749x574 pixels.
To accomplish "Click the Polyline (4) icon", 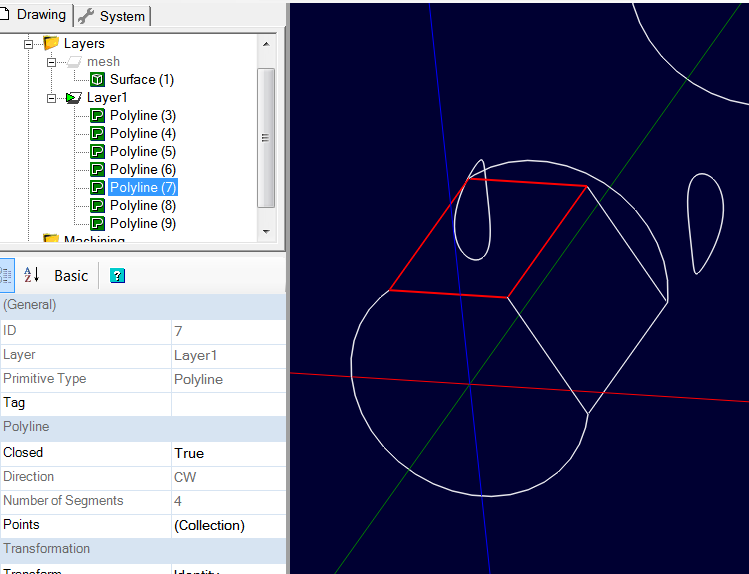I will click(x=97, y=133).
